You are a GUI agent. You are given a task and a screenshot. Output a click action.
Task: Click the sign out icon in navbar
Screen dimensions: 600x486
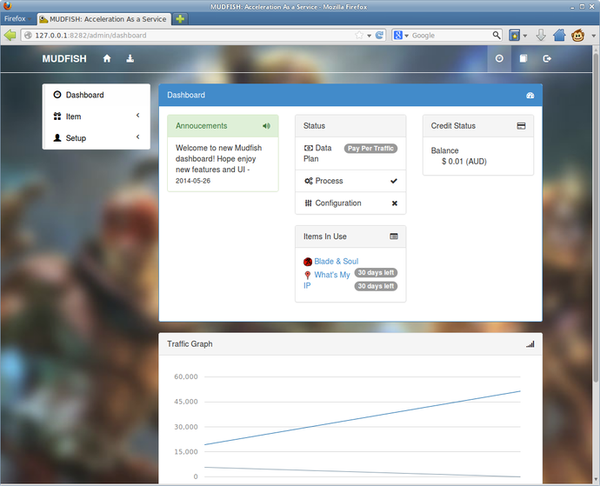point(547,59)
